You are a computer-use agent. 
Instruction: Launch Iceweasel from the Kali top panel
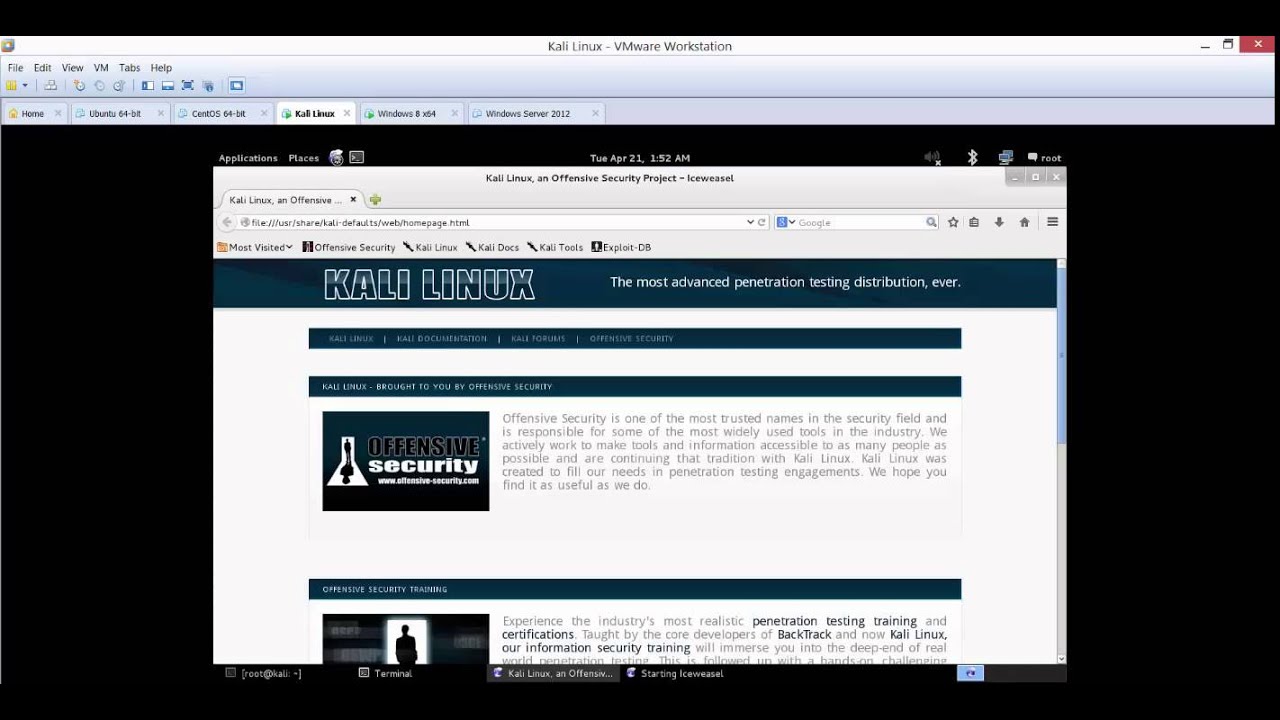pos(336,158)
